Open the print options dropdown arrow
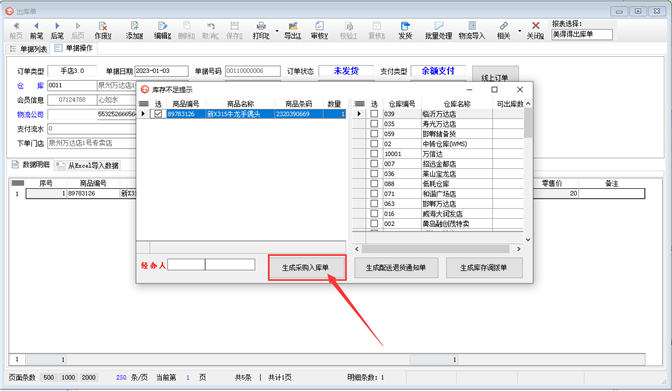Viewport: 672px width, 391px height. [277, 31]
